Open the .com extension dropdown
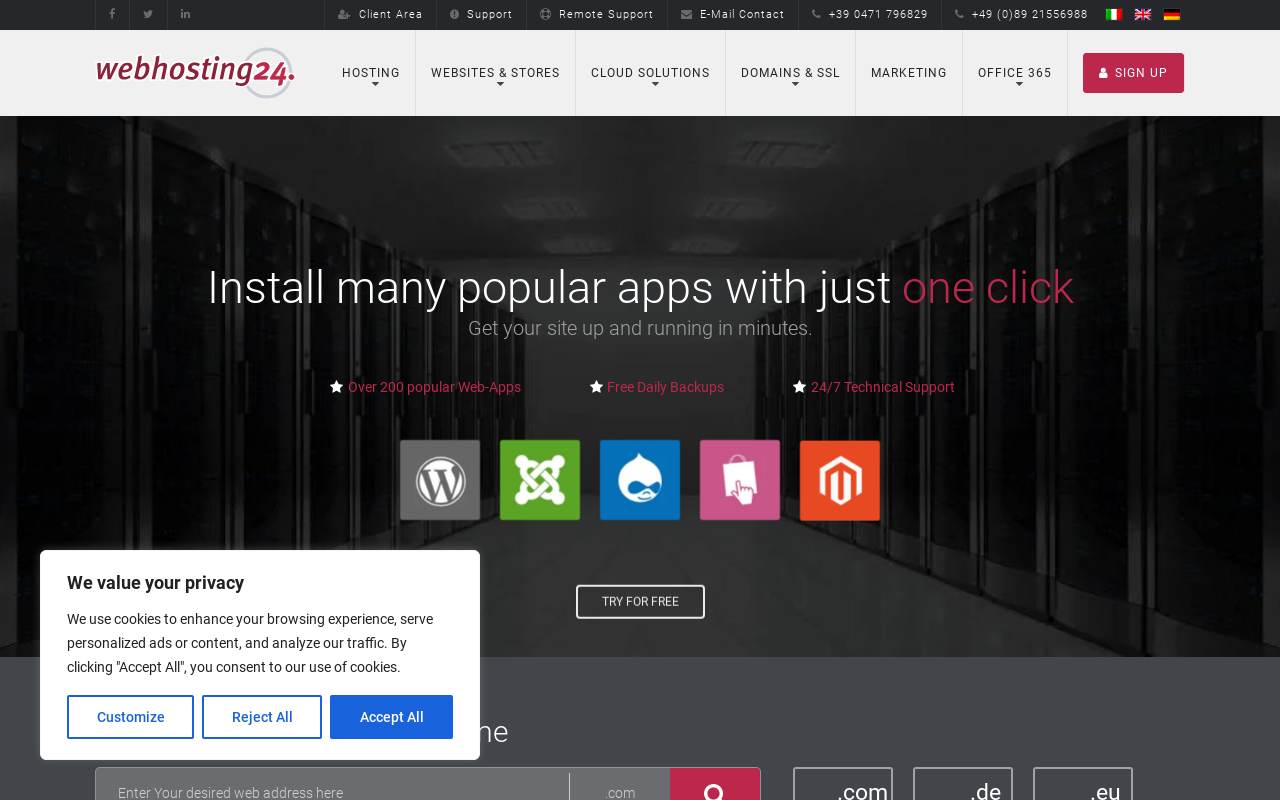 point(620,786)
